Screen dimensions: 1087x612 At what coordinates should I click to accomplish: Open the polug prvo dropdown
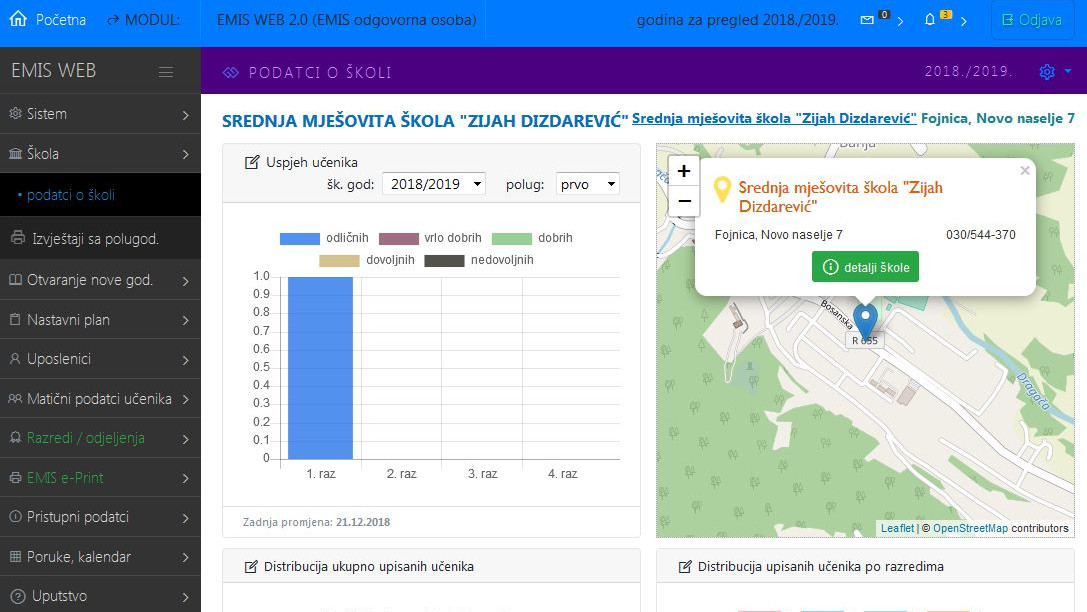coord(587,184)
